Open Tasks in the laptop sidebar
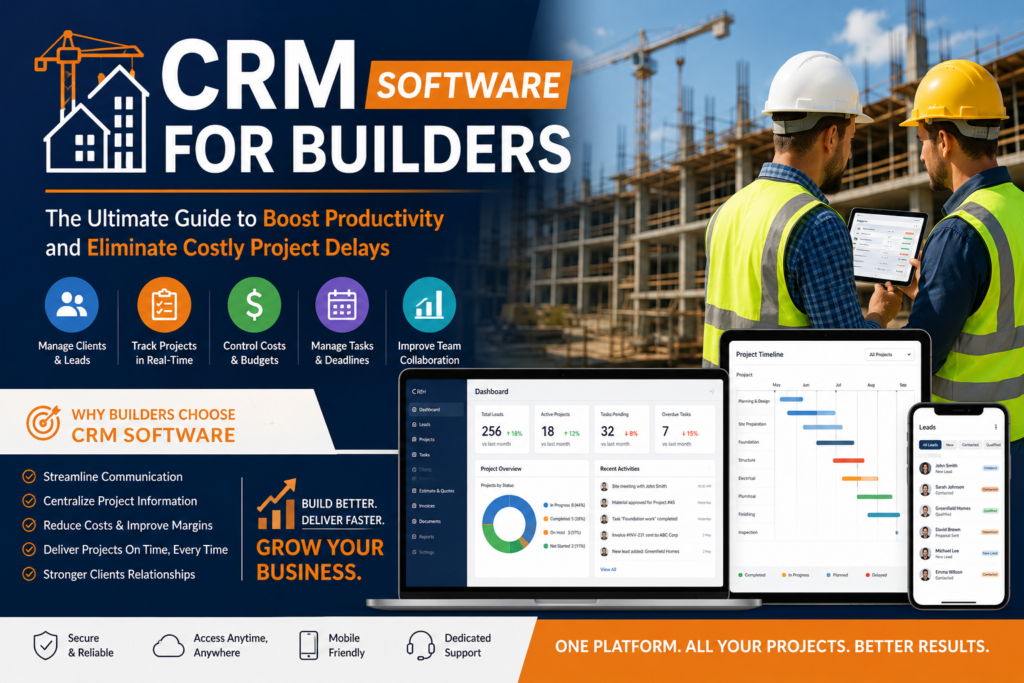The height and width of the screenshot is (683, 1024). point(436,454)
